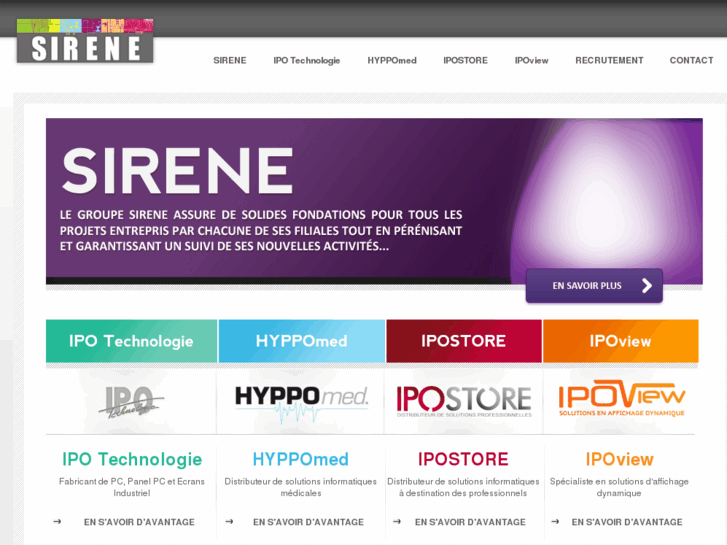Click the orange IPOView logo image
Image resolution: width=727 pixels, height=545 pixels.
(621, 398)
